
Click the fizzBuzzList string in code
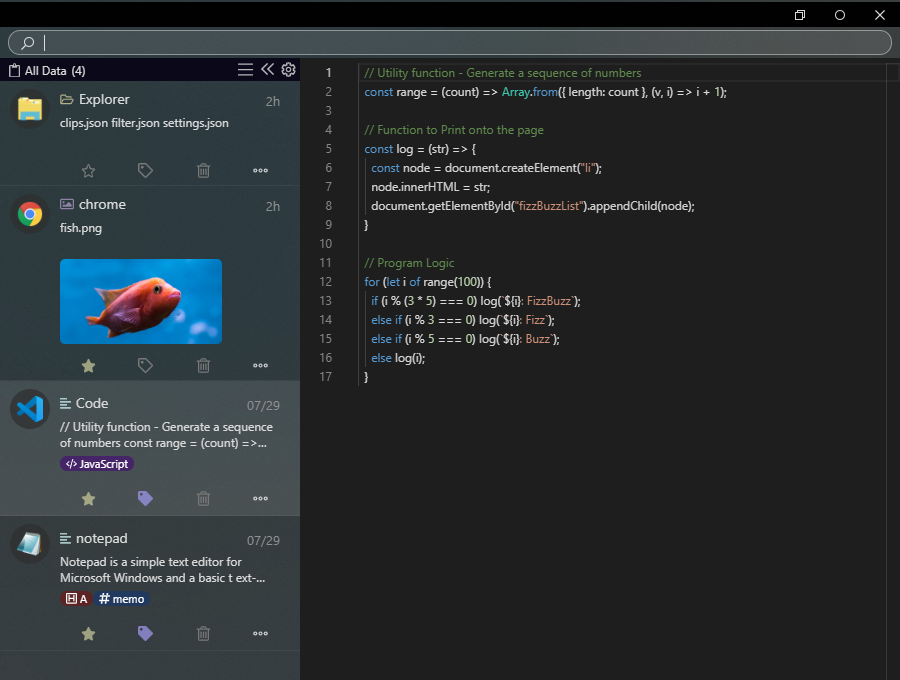click(549, 206)
